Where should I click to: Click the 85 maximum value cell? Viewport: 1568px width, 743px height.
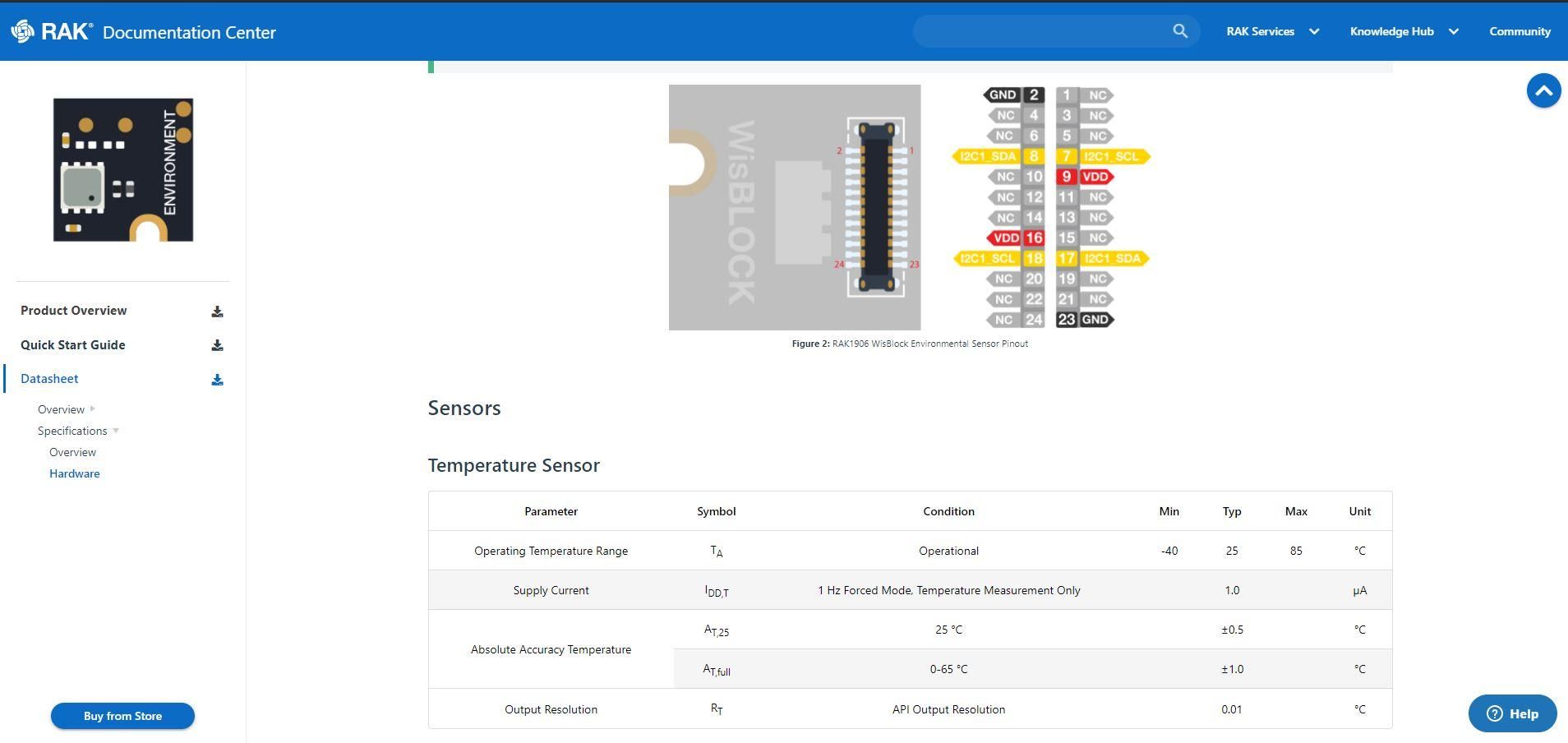click(x=1296, y=551)
